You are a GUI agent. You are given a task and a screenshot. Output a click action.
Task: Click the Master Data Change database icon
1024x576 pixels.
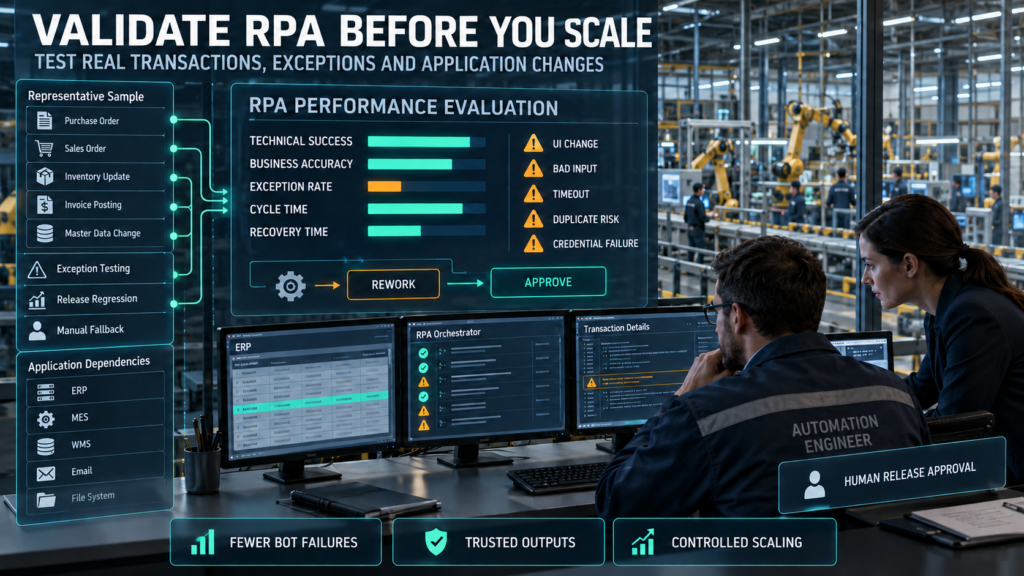44,233
